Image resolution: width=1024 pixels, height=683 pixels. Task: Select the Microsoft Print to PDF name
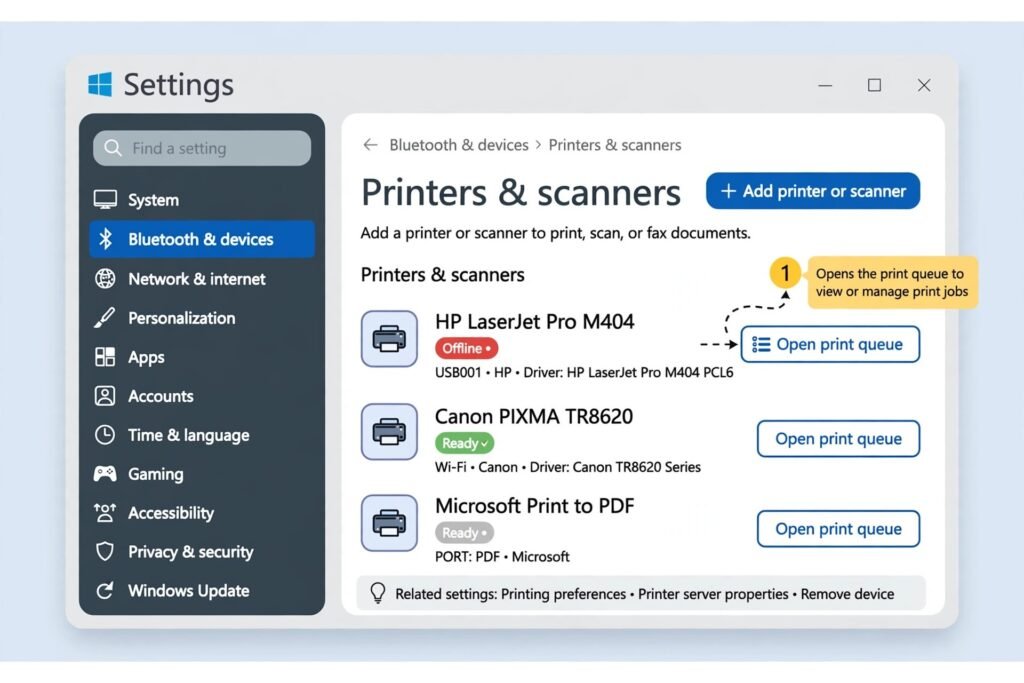click(x=534, y=506)
